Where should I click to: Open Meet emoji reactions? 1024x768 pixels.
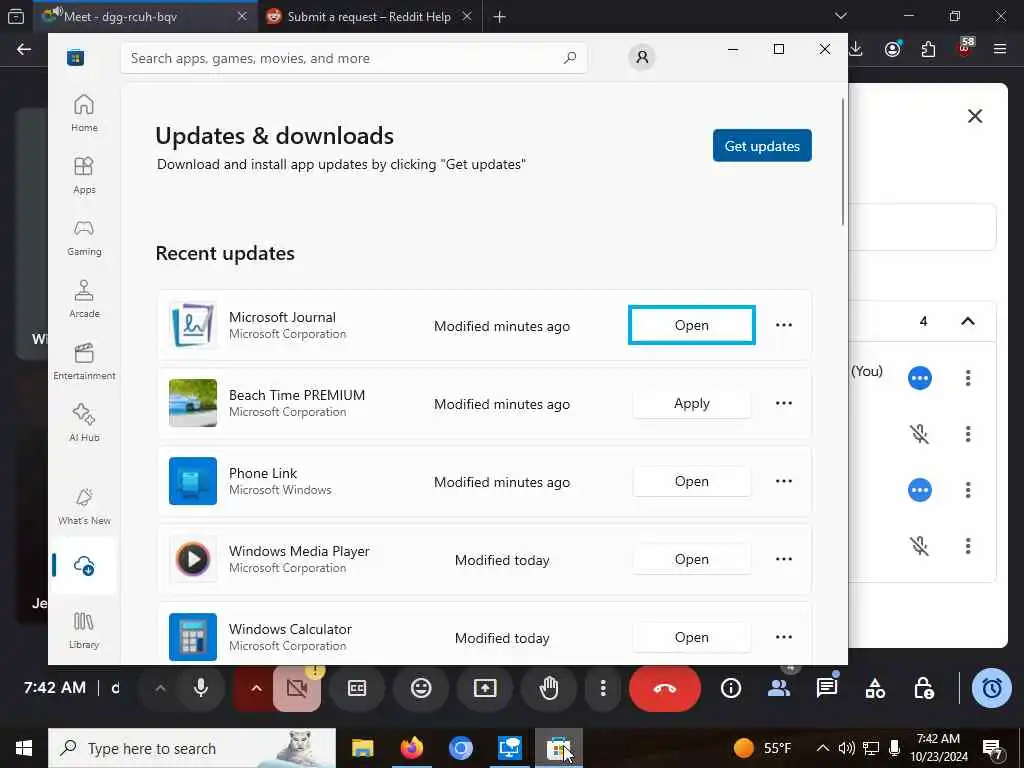(x=421, y=688)
